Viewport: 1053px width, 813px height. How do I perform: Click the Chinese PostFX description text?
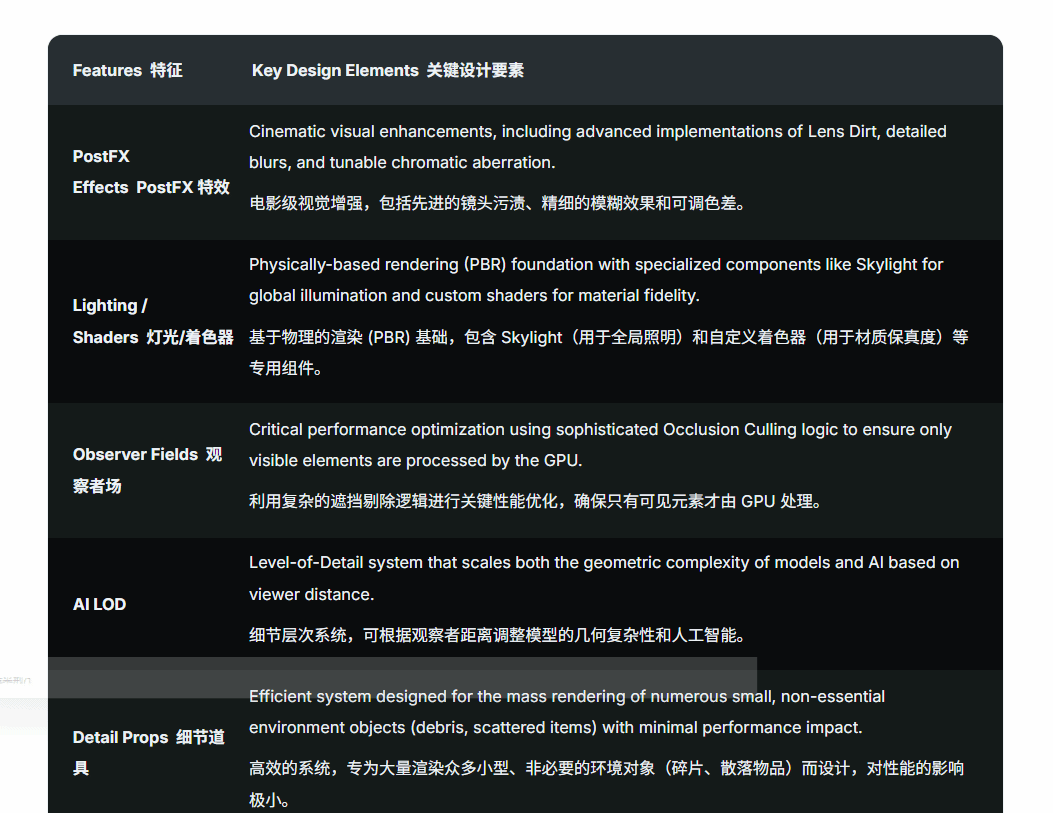coord(497,203)
